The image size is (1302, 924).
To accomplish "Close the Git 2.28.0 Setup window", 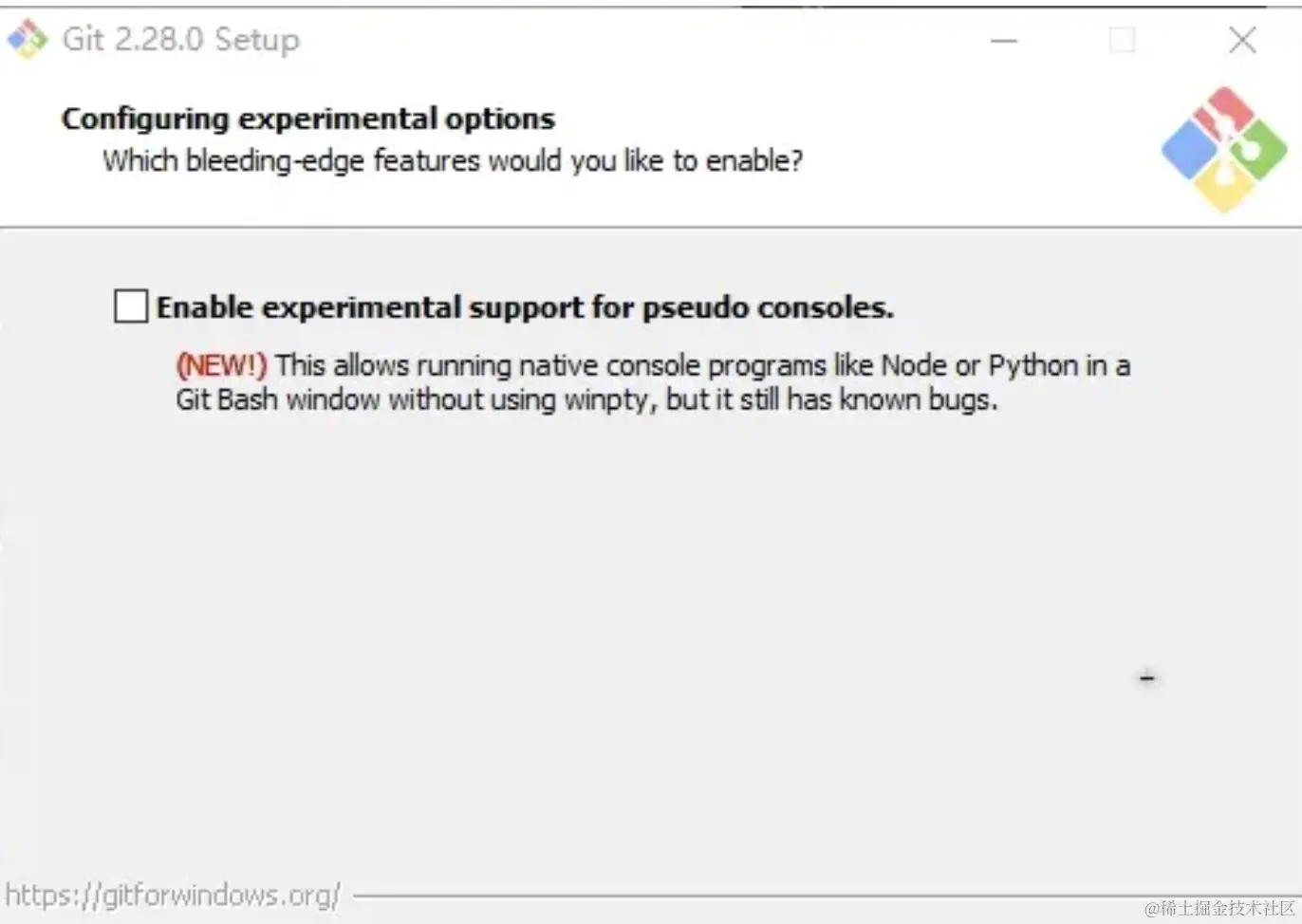I will point(1242,40).
